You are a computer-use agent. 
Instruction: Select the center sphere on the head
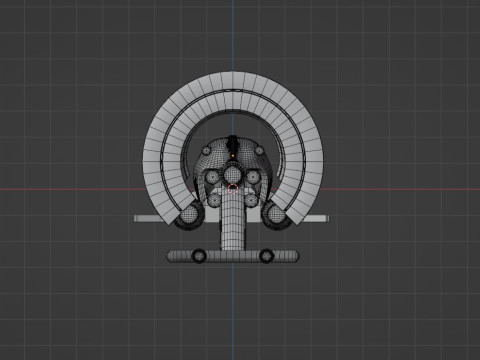click(x=233, y=175)
